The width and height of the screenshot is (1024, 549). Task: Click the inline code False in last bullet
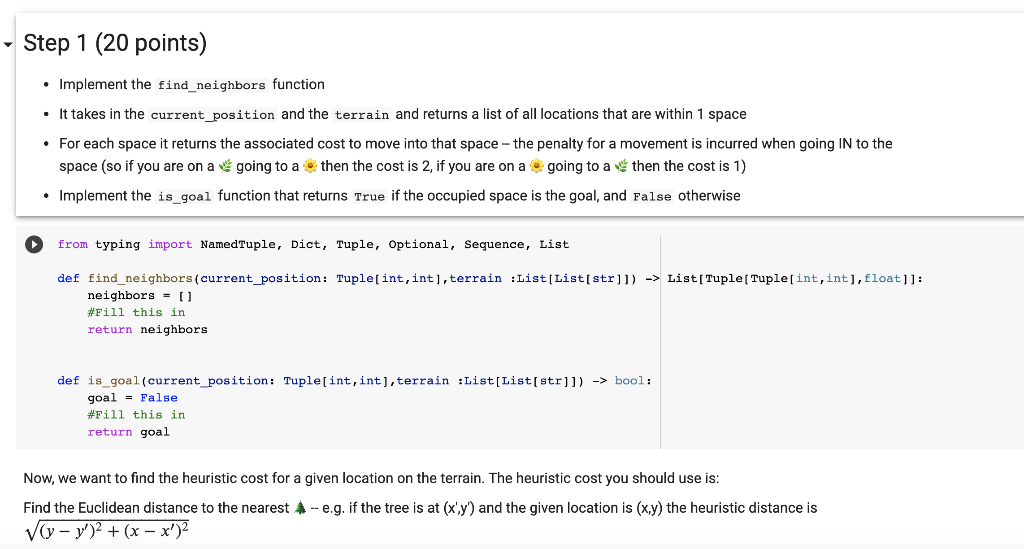pyautogui.click(x=652, y=196)
